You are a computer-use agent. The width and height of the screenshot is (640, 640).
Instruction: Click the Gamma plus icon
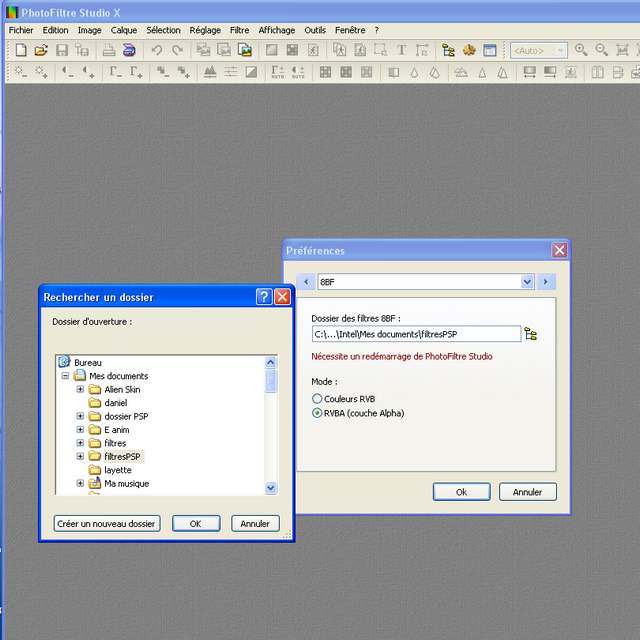tap(136, 72)
